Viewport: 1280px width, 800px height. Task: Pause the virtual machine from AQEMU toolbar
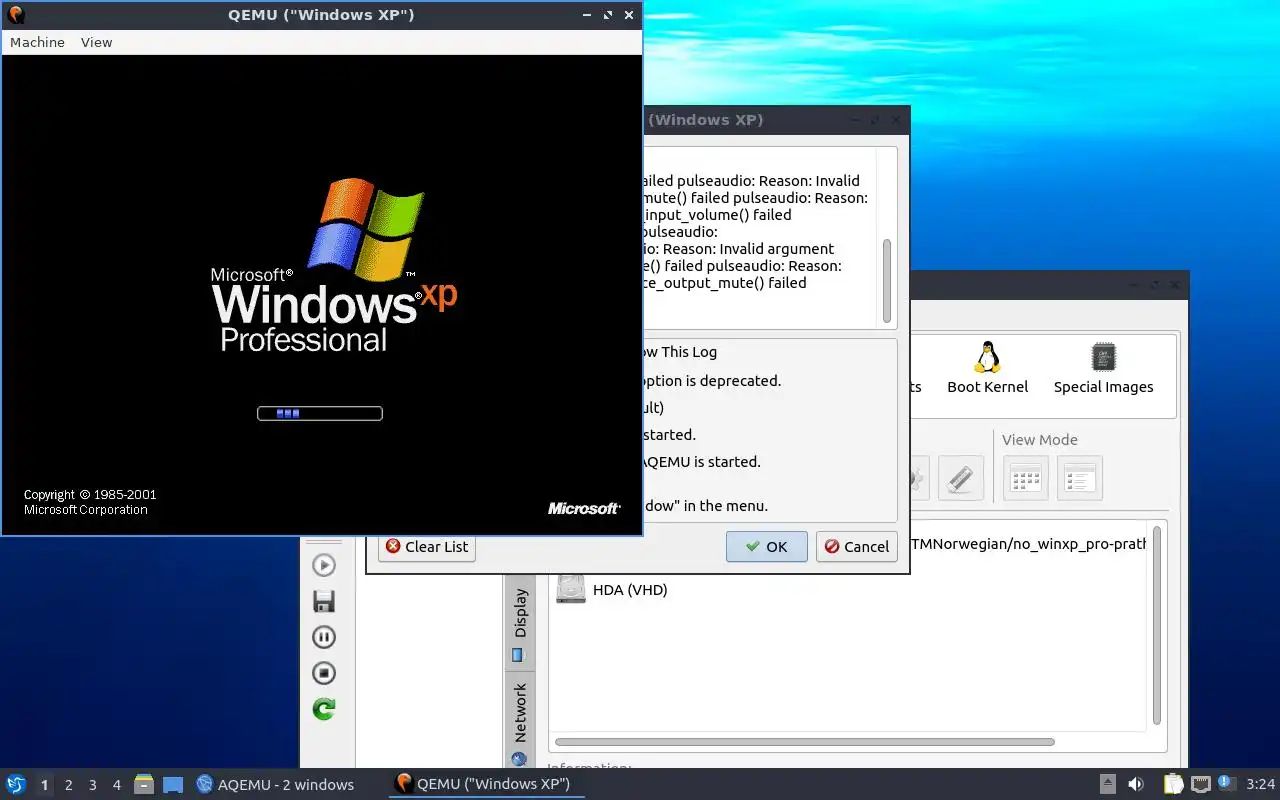coord(323,637)
